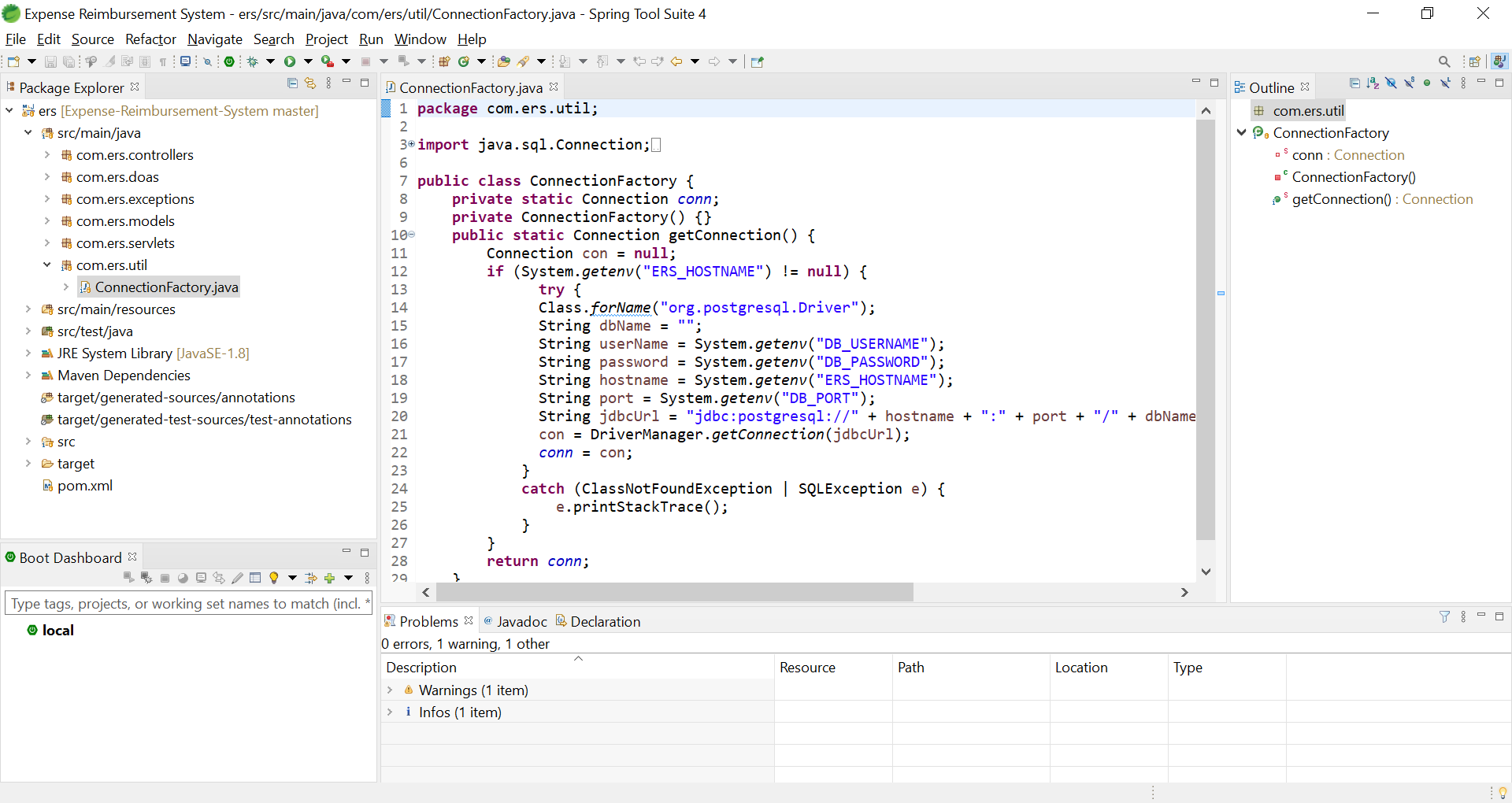Click the editor vertical scrollbar thumb

(x=1206, y=330)
